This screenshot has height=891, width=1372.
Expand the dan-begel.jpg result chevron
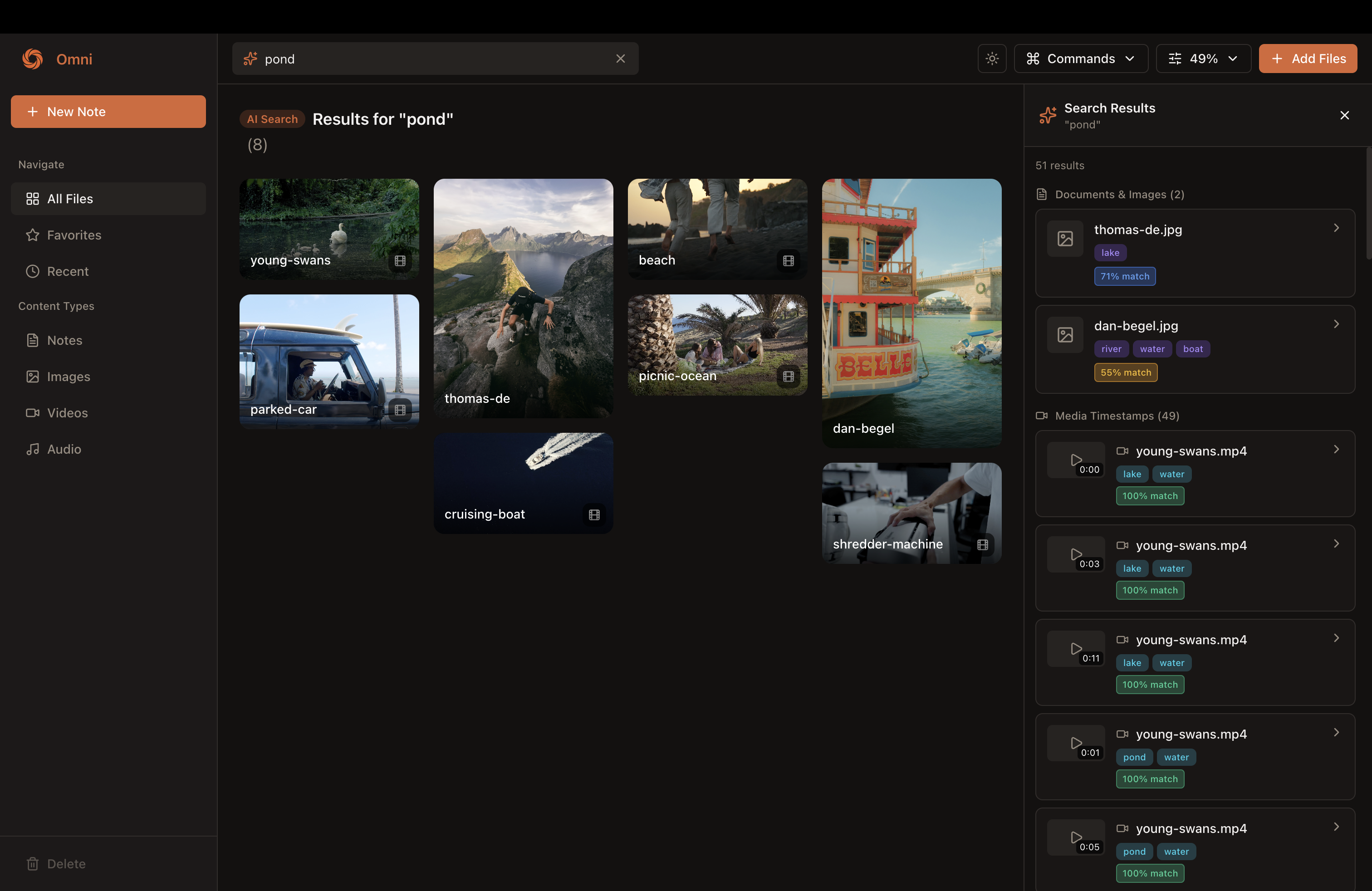[x=1336, y=324]
